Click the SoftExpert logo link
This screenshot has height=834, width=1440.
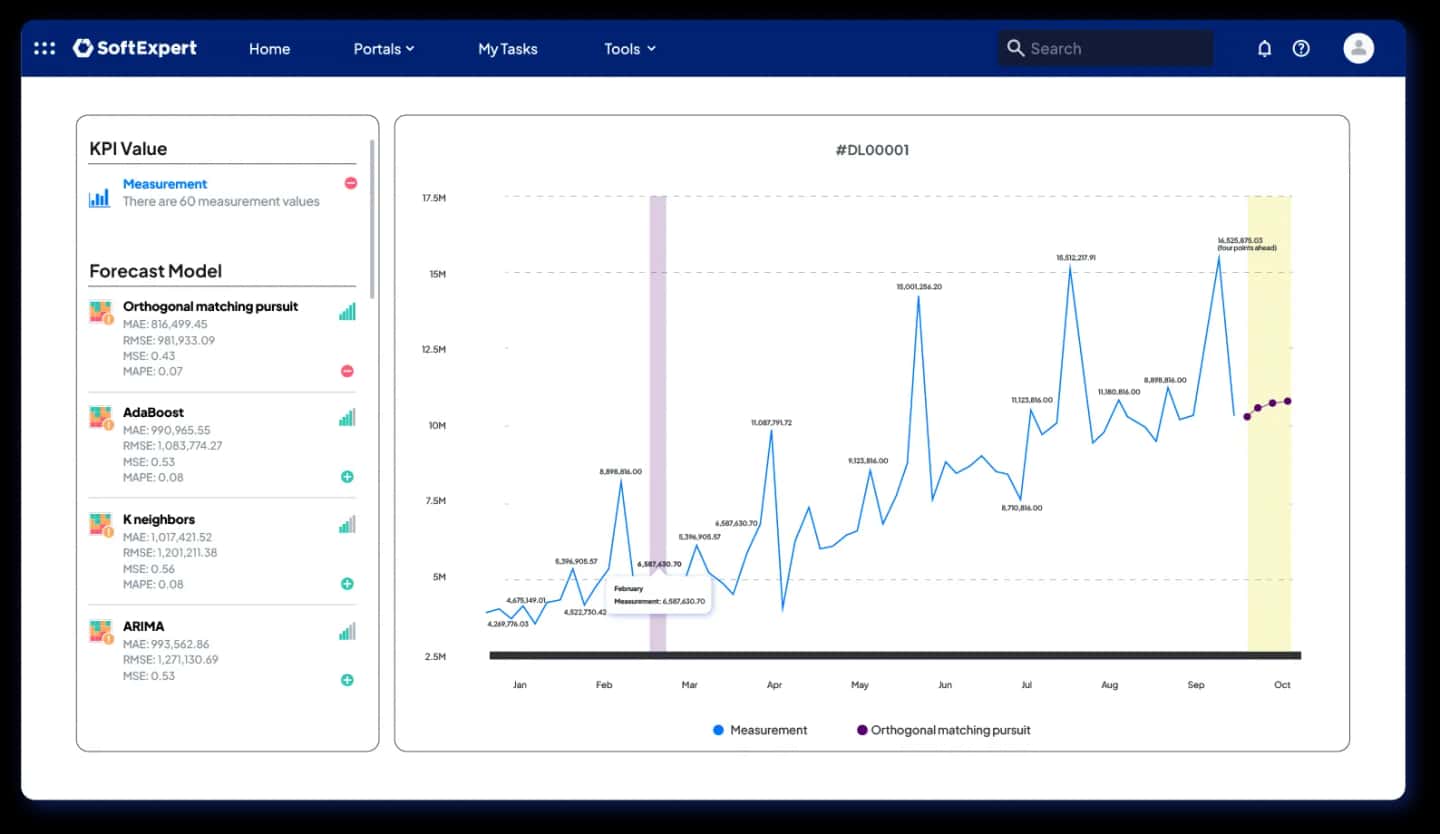tap(135, 48)
